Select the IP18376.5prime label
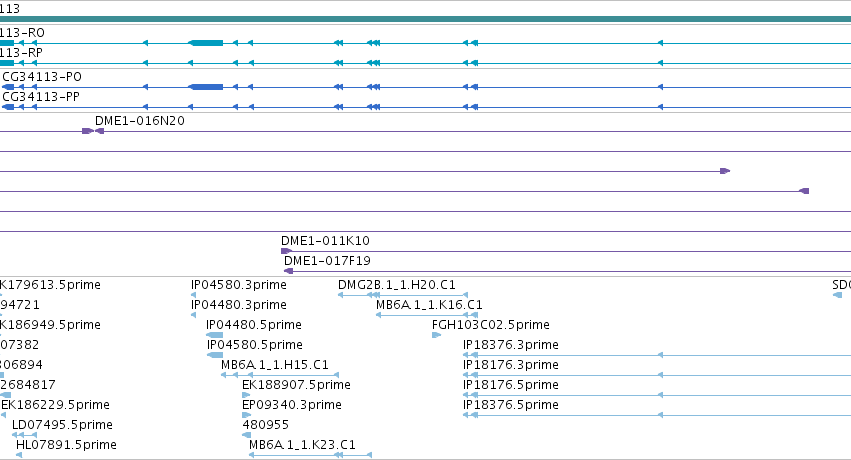This screenshot has height=460, width=851. tap(511, 405)
